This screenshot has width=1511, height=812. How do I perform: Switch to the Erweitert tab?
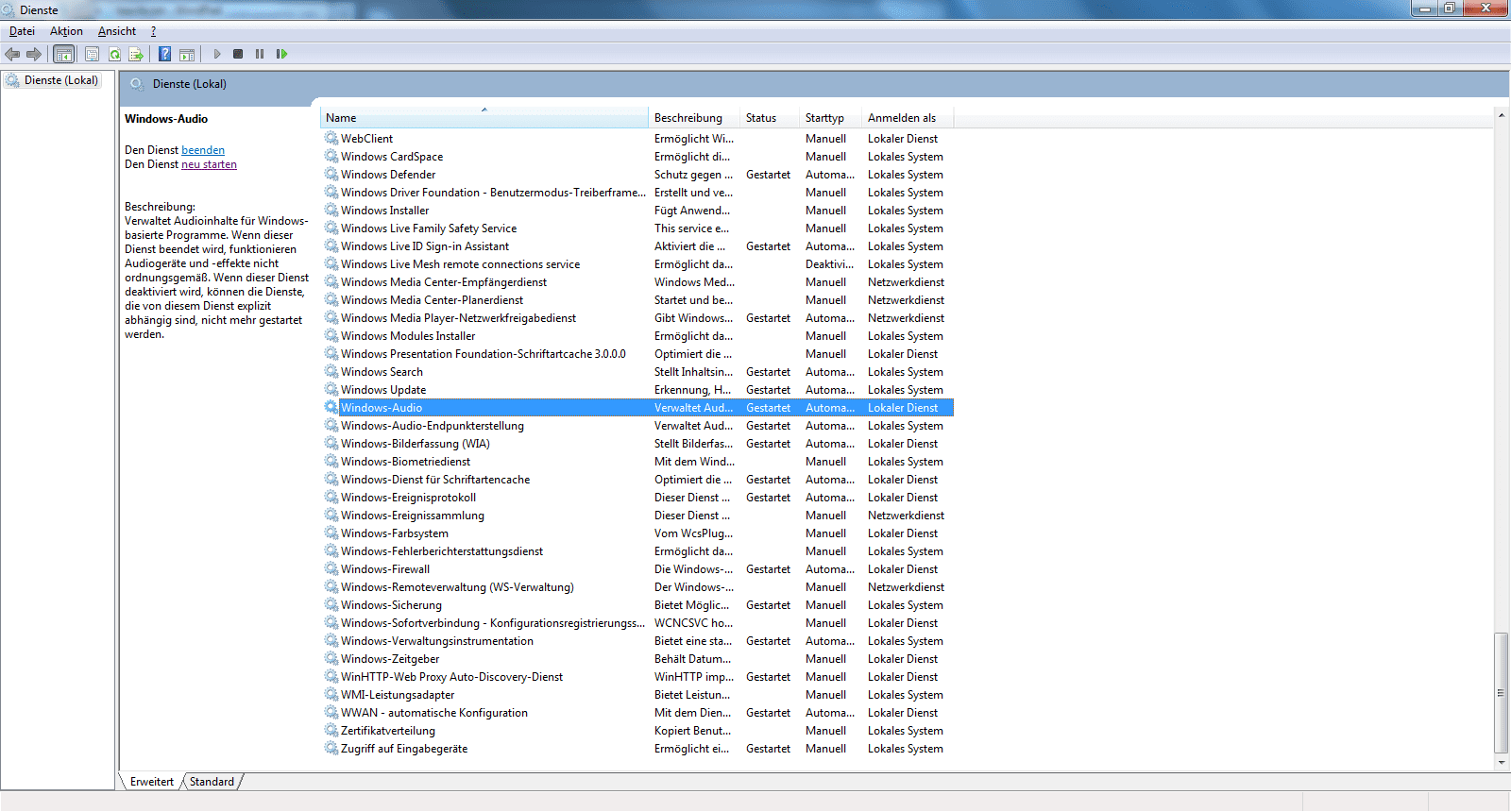coord(152,782)
